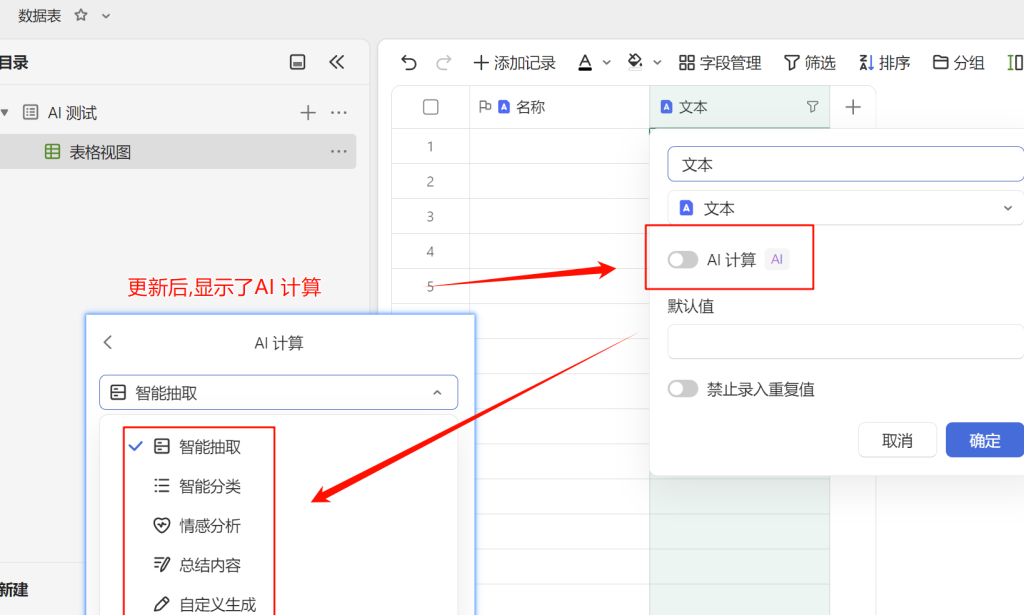Choose 自定义生成 option in the list
This screenshot has width=1024, height=615.
(217, 605)
